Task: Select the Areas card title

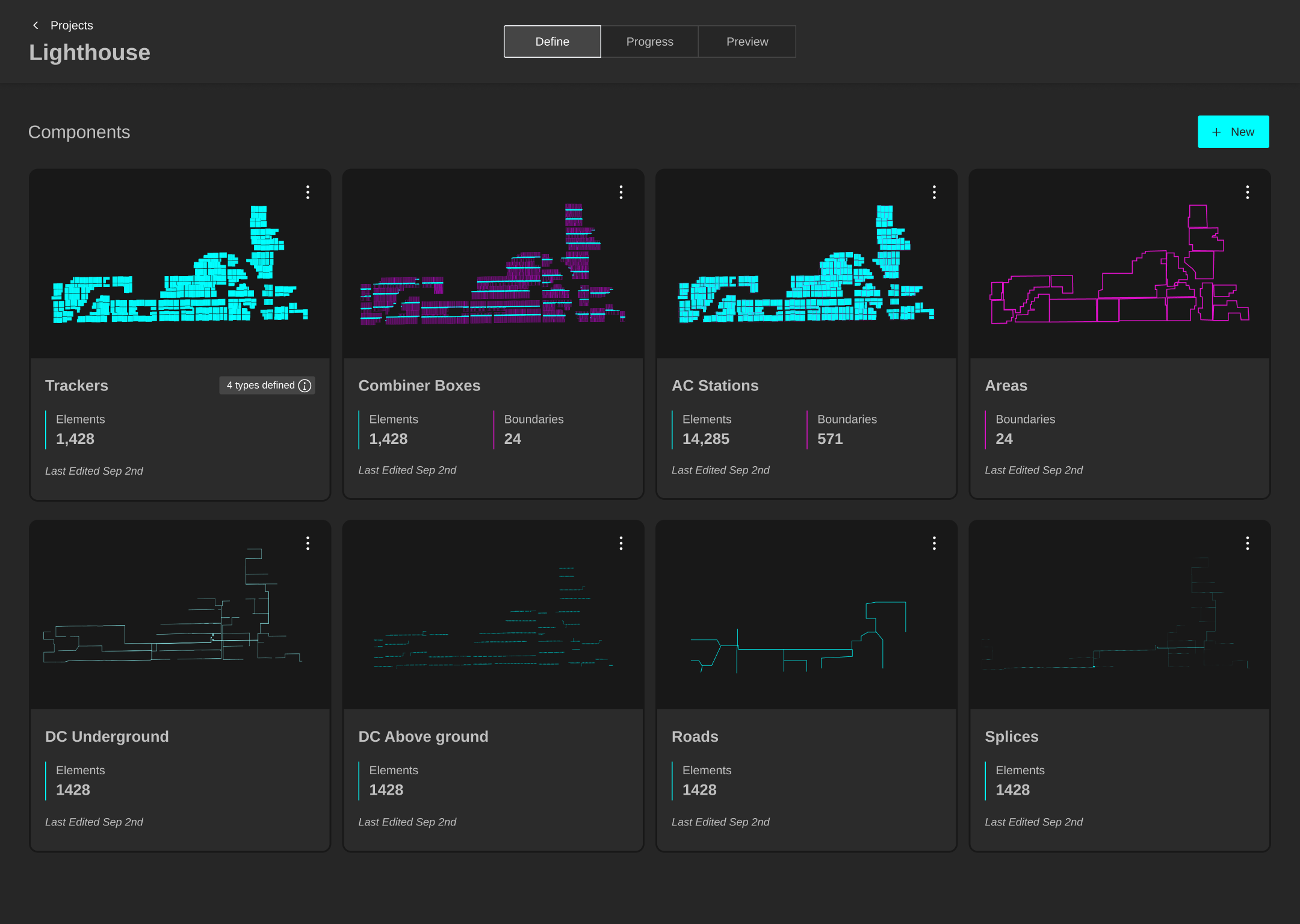Action: pos(1006,386)
